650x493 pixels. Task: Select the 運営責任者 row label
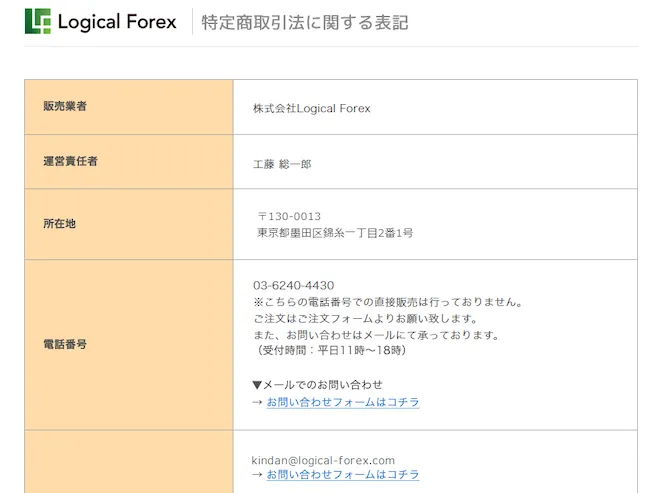click(70, 161)
